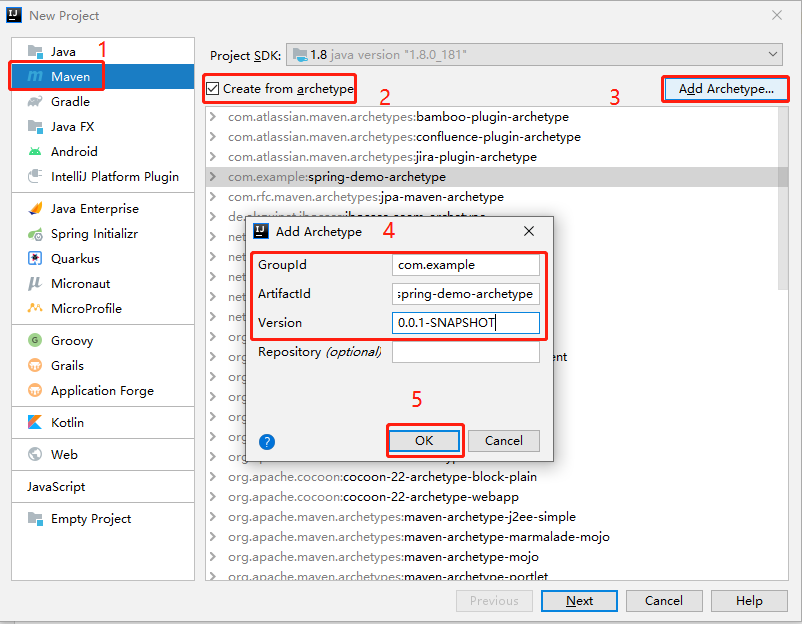
Task: Click the New Project Cancel button
Action: tap(664, 601)
